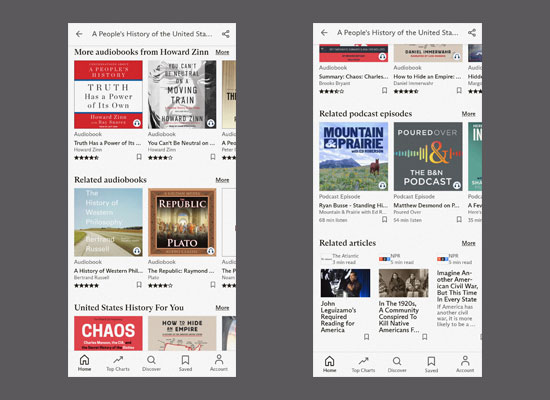This screenshot has height=400, width=550.
Task: Open Top Charts tab in left phone bottom bar
Action: pyautogui.click(x=118, y=363)
